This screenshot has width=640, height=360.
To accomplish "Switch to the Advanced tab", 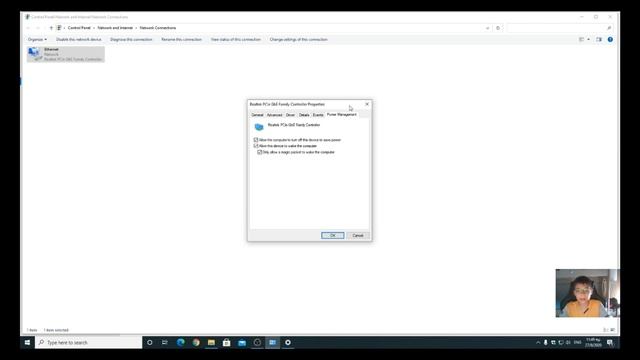I will click(274, 115).
